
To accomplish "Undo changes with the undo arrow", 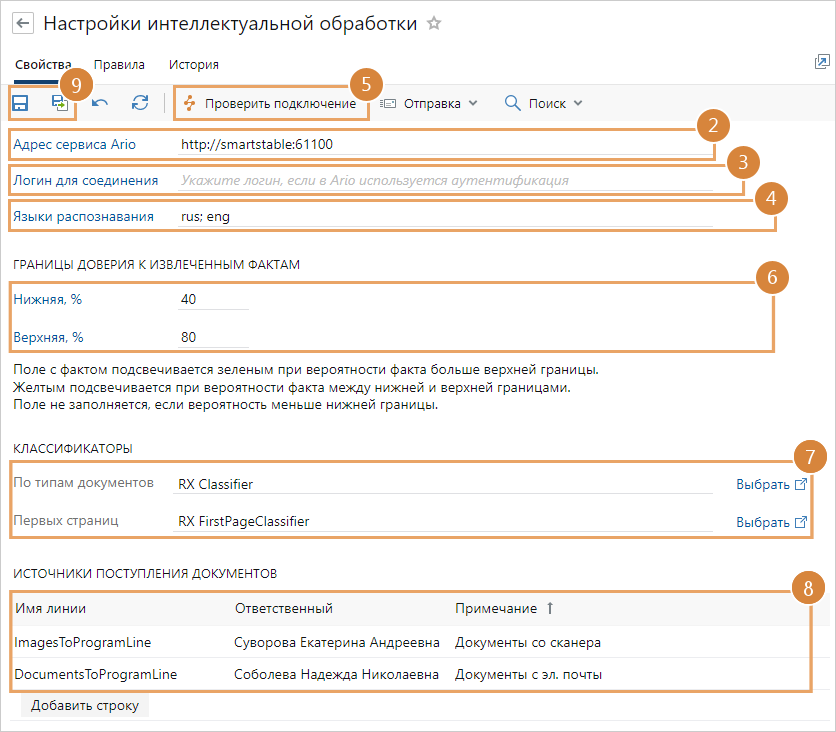I will tap(100, 103).
